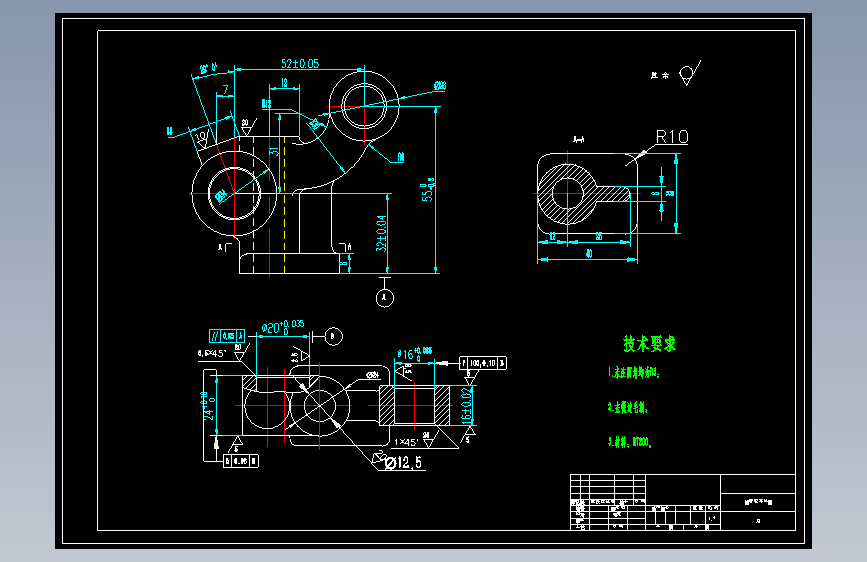Select the tolerance frame reading 100,Φ.10
Image resolution: width=867 pixels, height=562 pixels.
483,363
